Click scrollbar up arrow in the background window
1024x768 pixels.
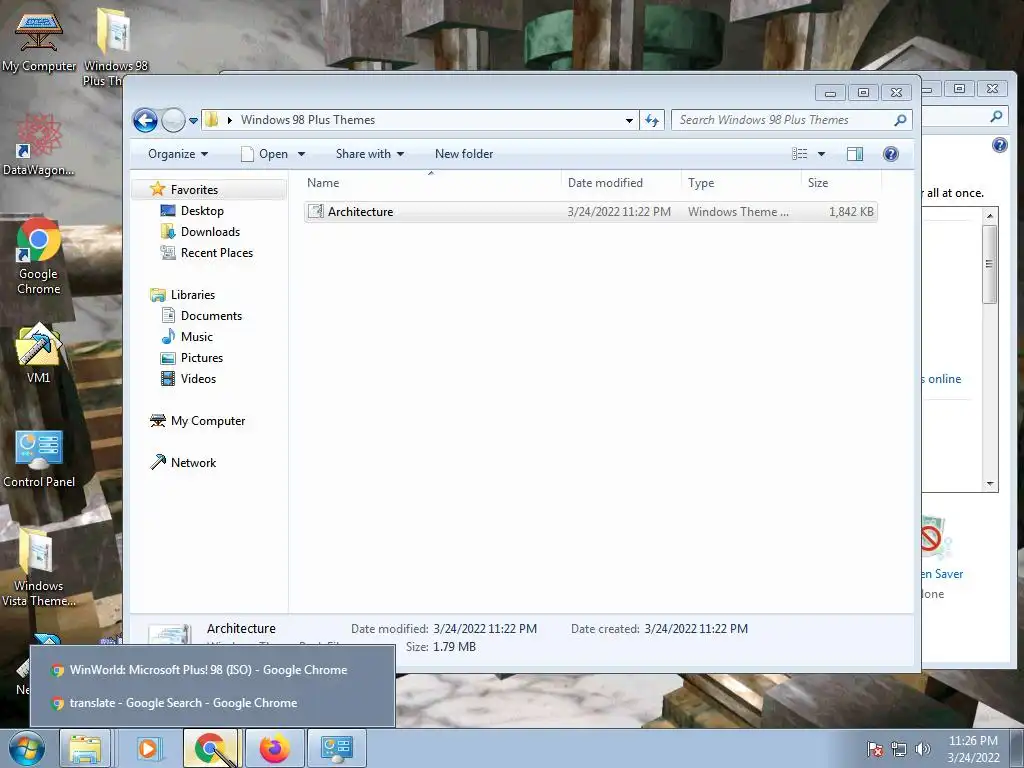click(x=990, y=216)
